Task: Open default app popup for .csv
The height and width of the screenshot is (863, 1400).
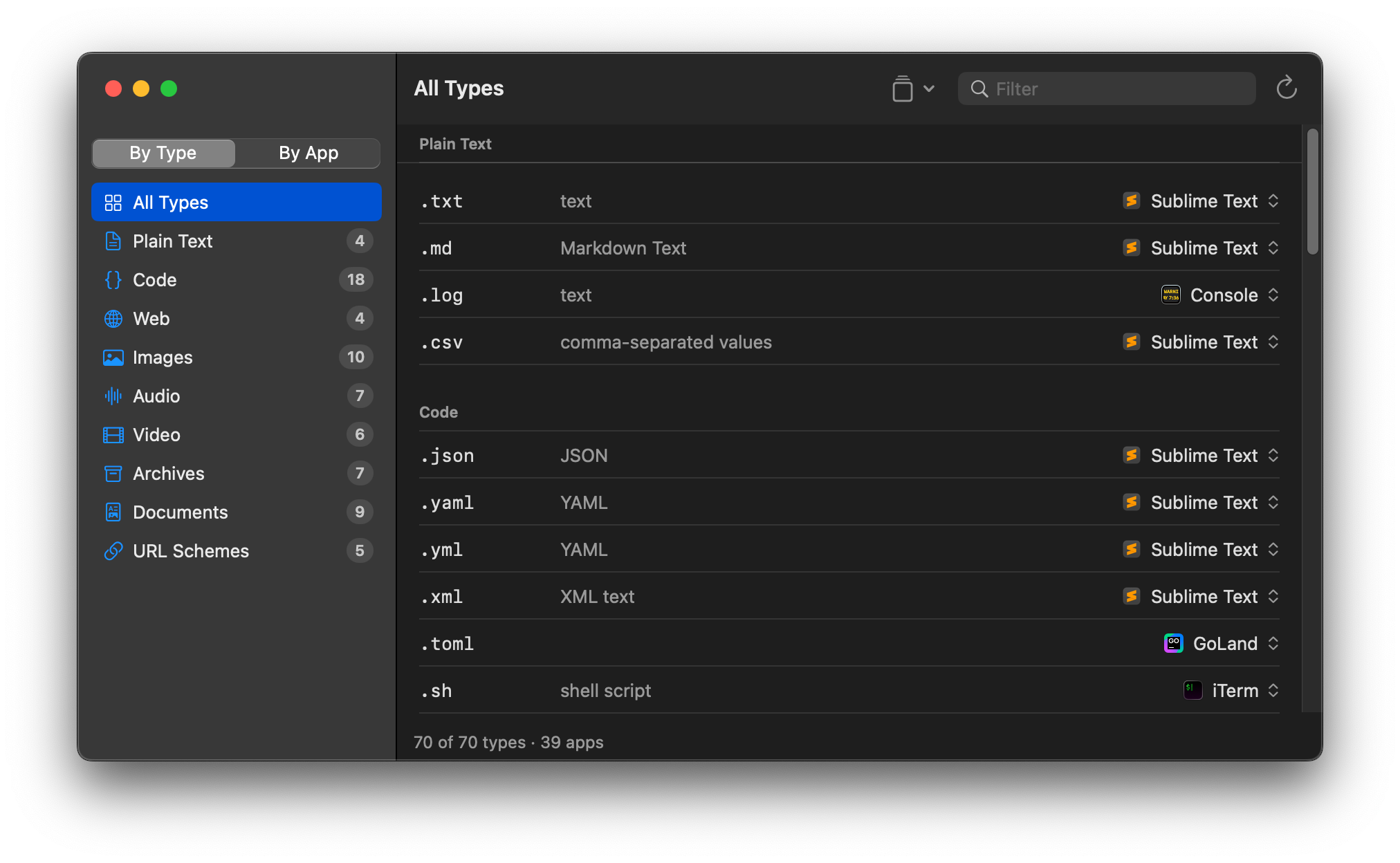Action: pyautogui.click(x=1201, y=342)
